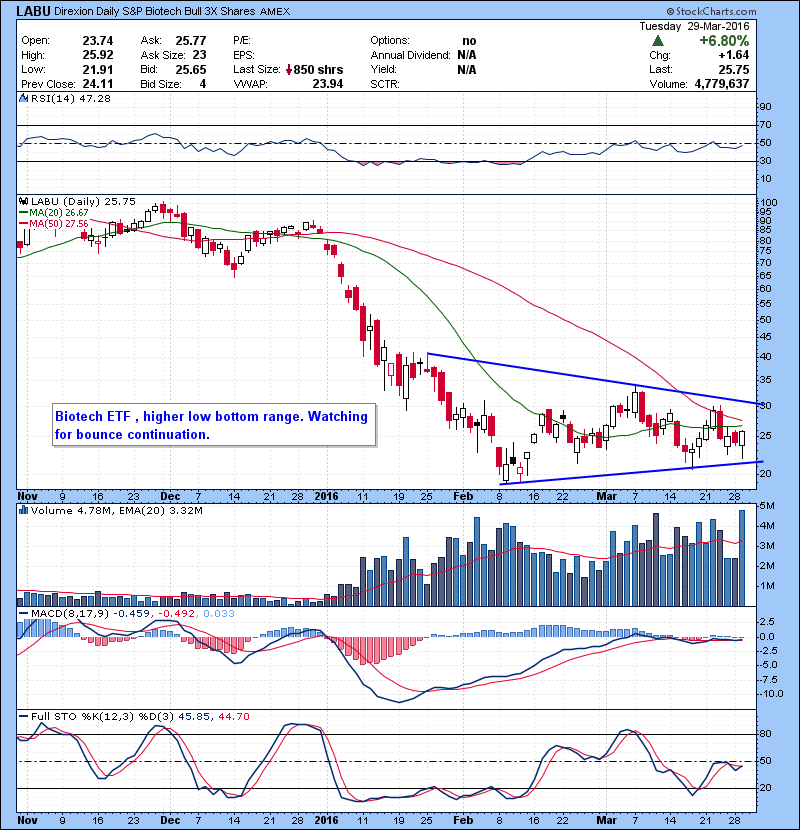
Task: Click the Bid Size value 4
Action: pos(203,84)
